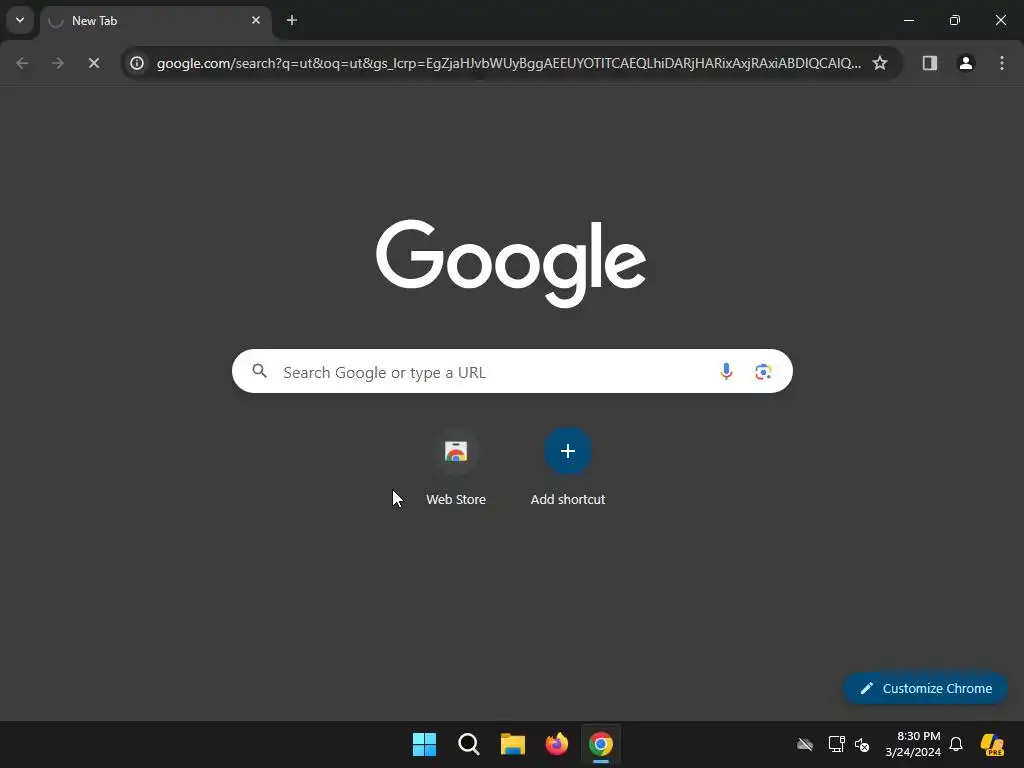Stop loading the page
The height and width of the screenshot is (768, 1024).
pyautogui.click(x=94, y=63)
